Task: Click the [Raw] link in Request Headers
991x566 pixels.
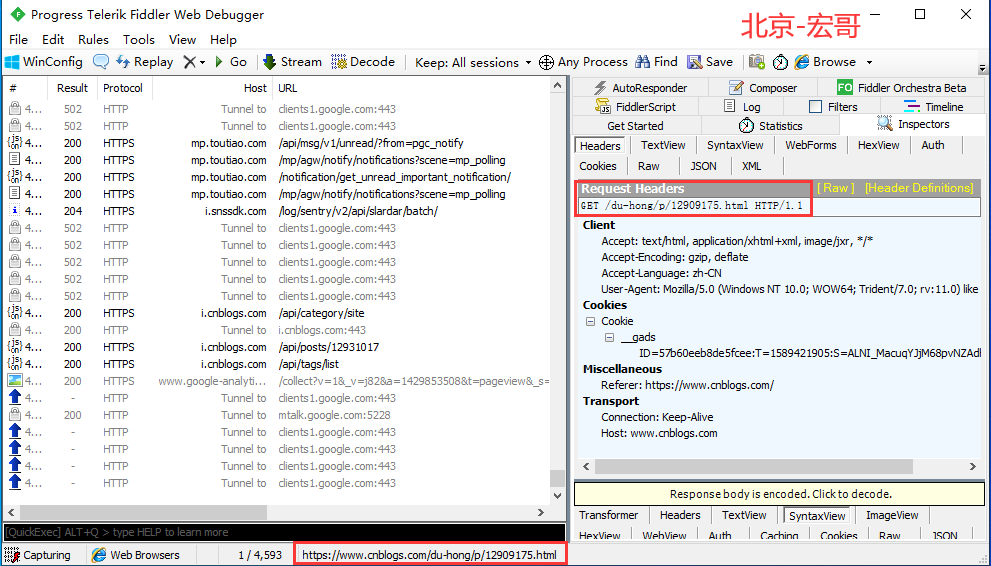Action: click(x=836, y=188)
